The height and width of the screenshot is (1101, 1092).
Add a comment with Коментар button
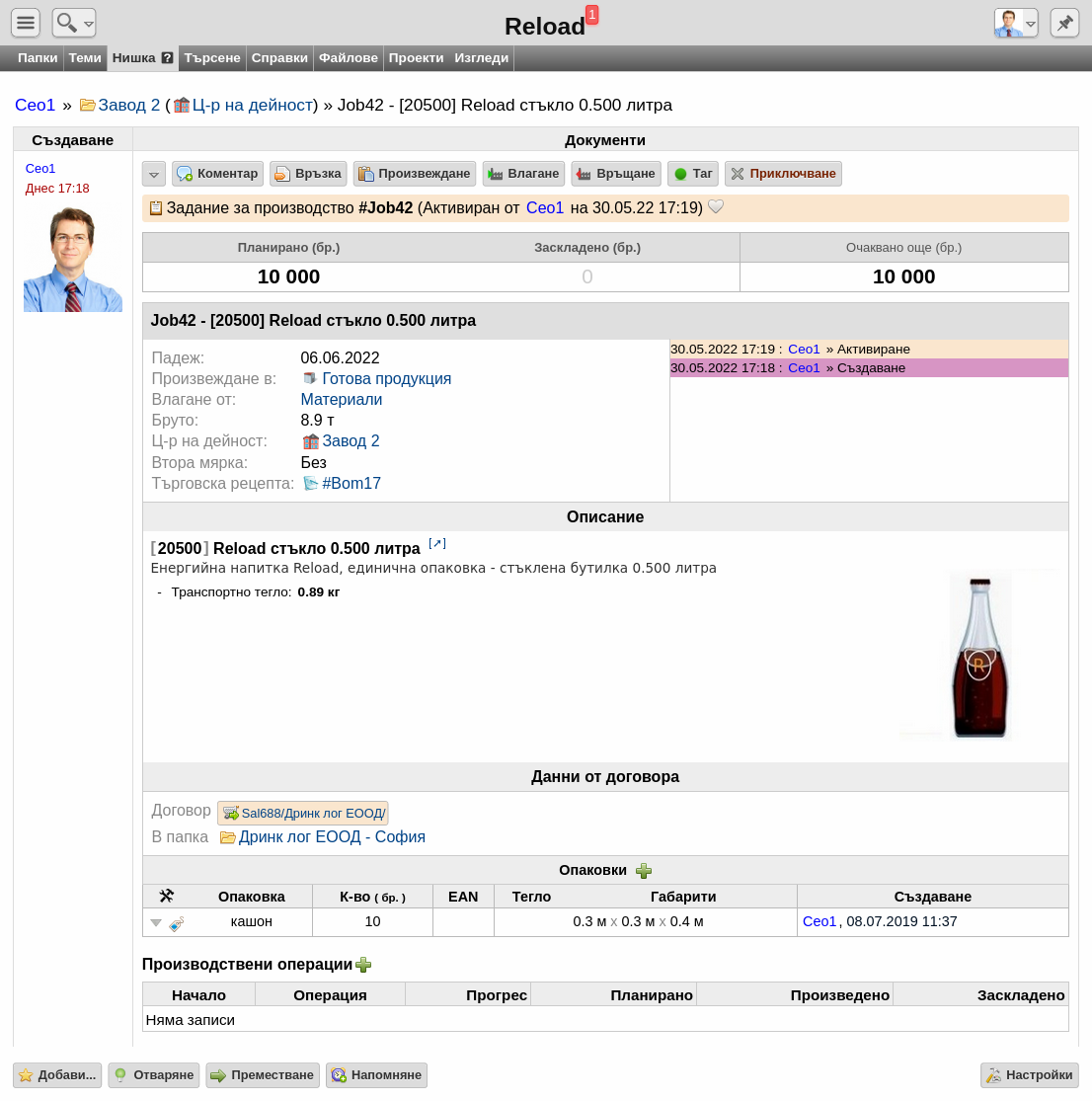[217, 174]
